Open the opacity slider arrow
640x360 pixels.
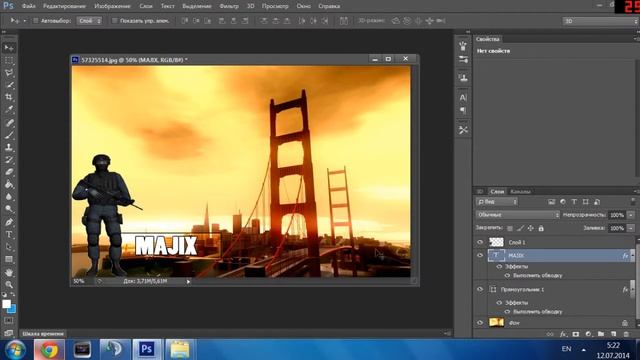631,215
